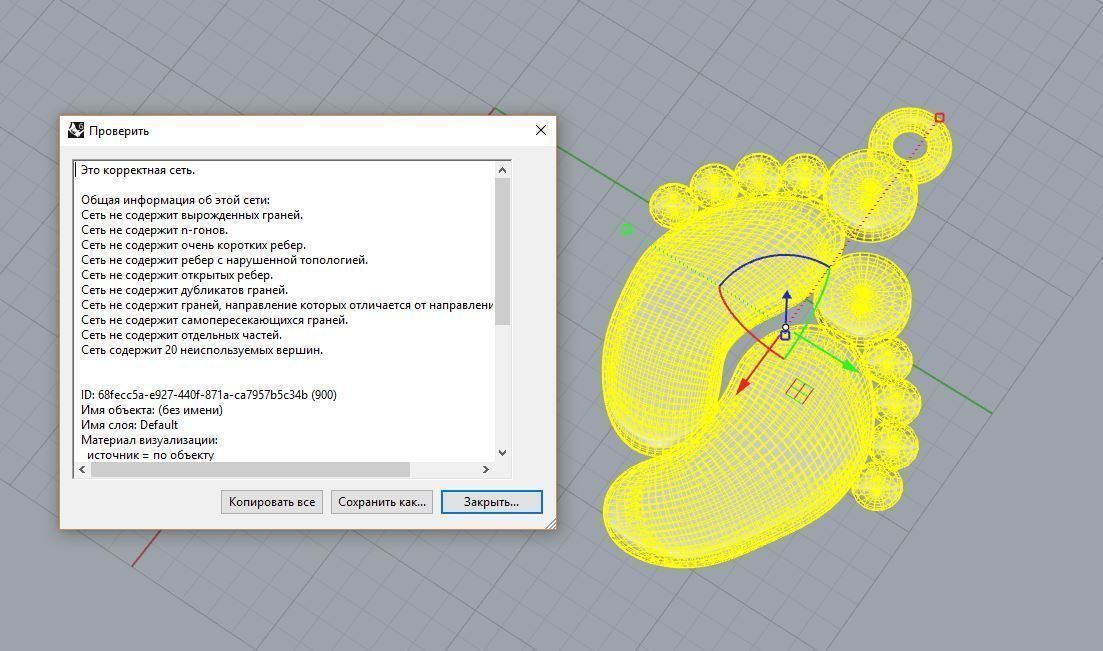Click the vertical scrollbar down arrow in the report
The height and width of the screenshot is (651, 1103).
(x=502, y=453)
